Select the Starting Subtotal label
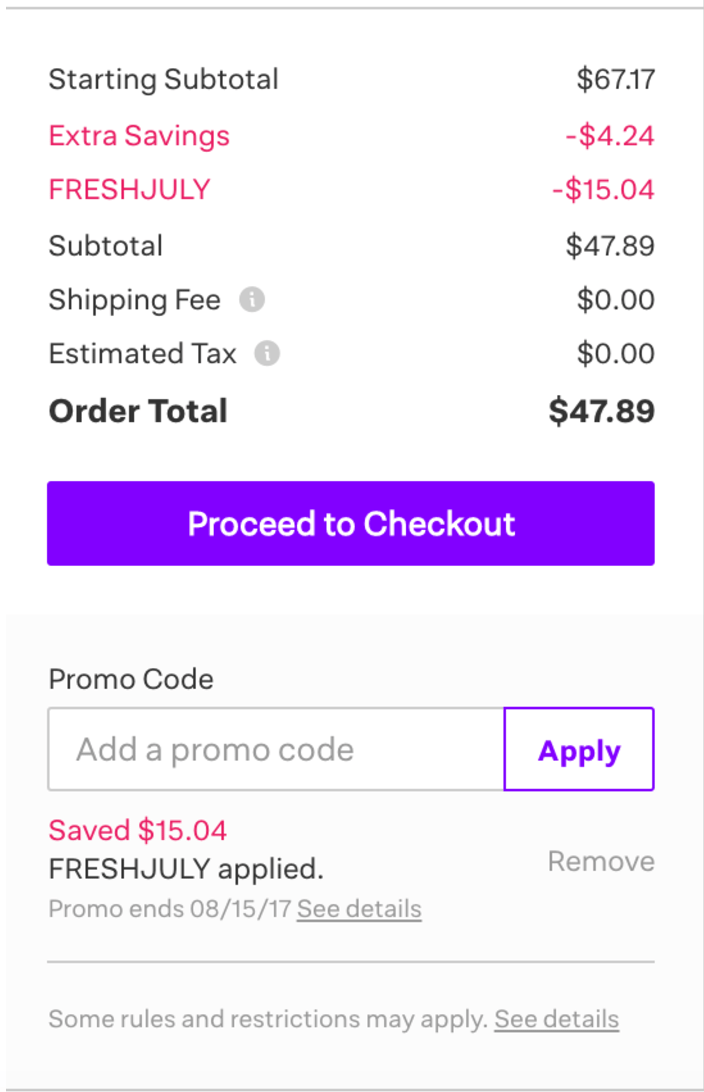This screenshot has height=1092, width=704. click(x=164, y=79)
